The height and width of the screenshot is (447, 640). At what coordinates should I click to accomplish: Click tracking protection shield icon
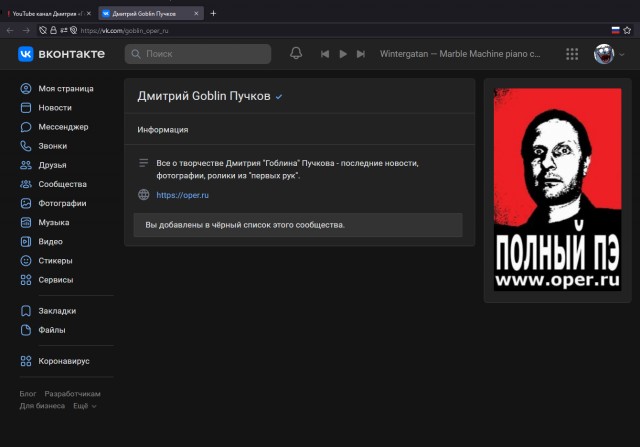[x=43, y=30]
